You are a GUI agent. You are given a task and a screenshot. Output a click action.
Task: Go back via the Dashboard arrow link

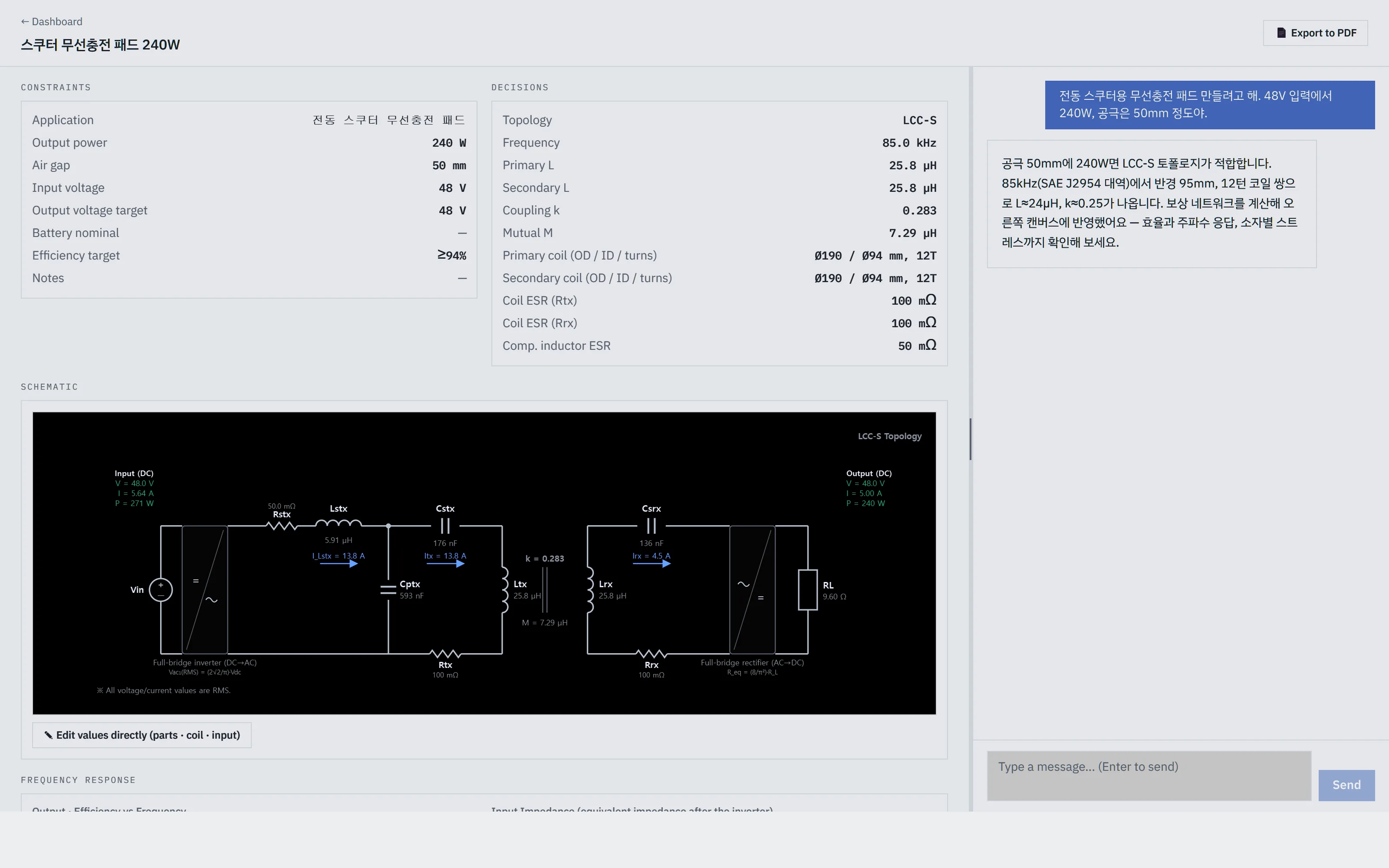[x=52, y=21]
